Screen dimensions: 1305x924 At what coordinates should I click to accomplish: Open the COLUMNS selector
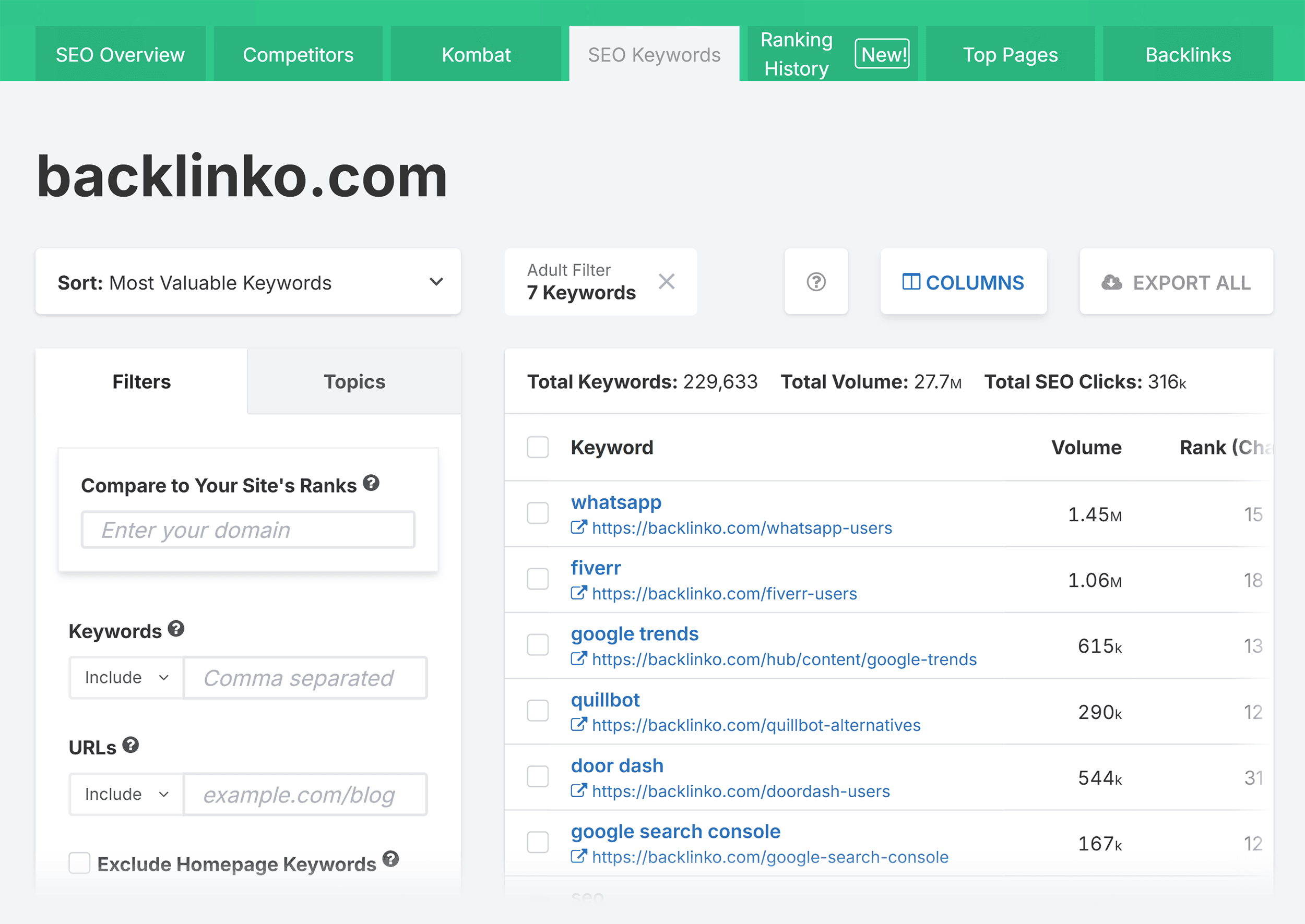pos(964,282)
